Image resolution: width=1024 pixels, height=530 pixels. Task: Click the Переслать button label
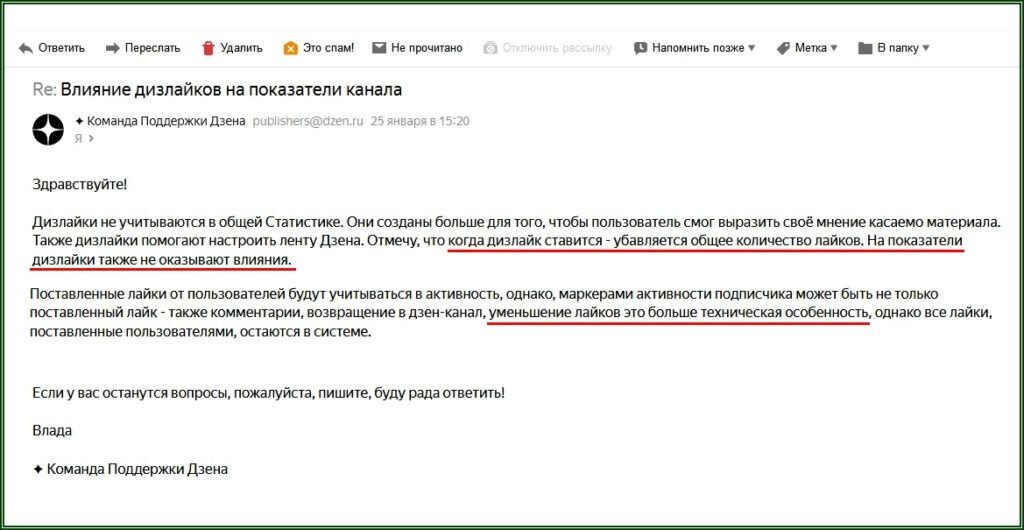[152, 48]
